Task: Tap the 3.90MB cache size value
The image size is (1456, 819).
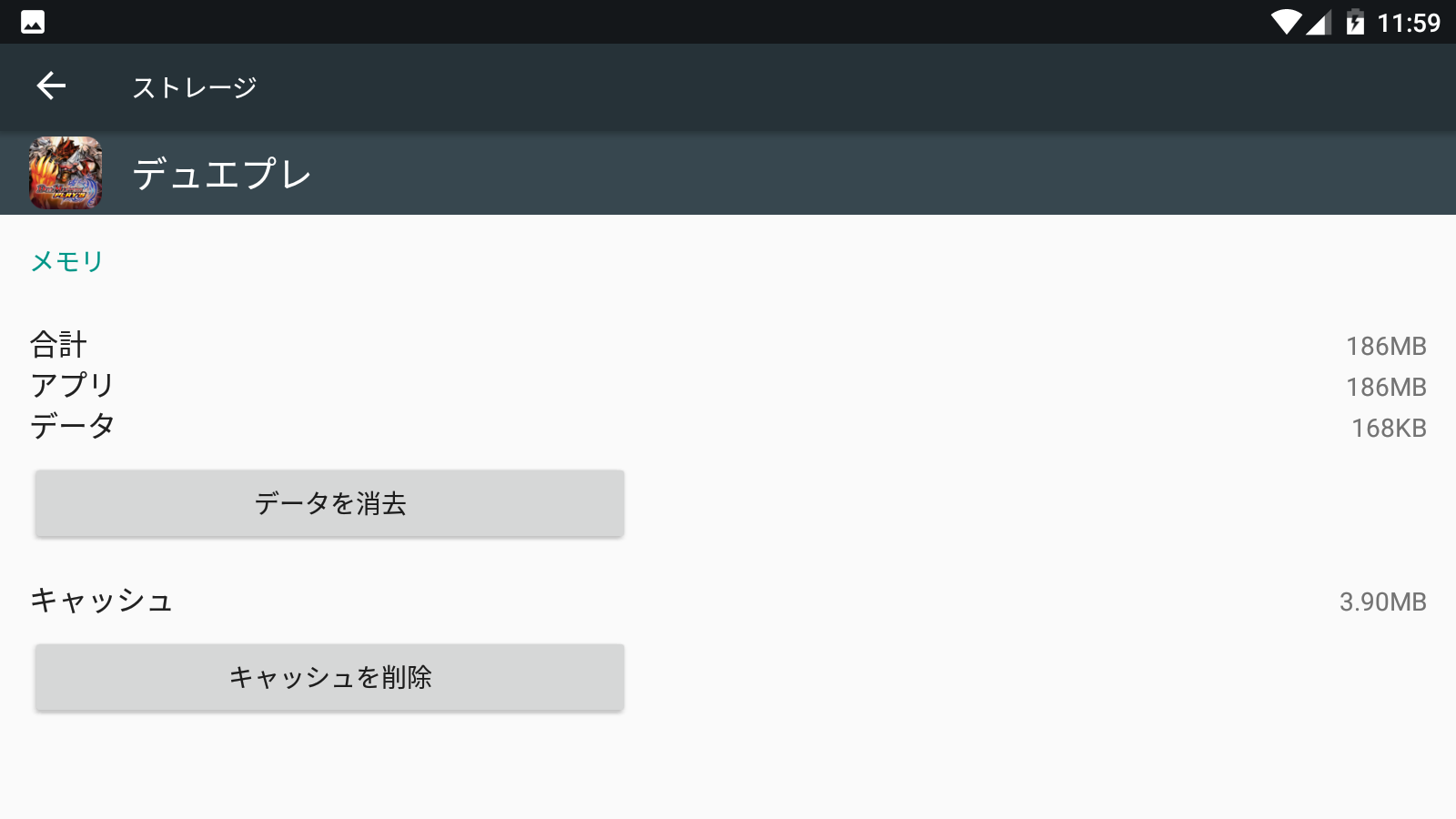Action: 1382,602
